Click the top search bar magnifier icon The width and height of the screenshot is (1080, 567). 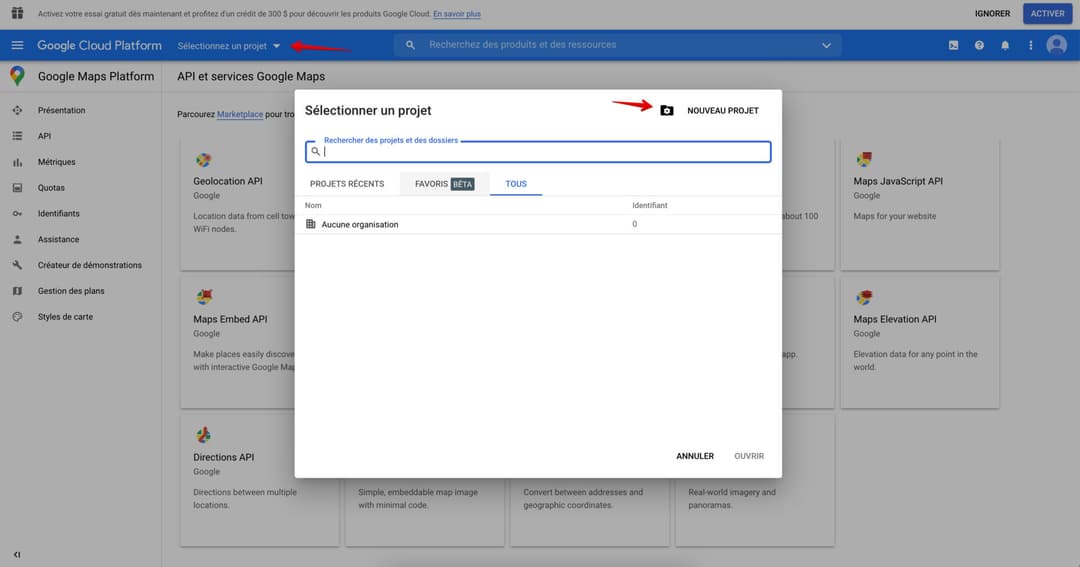pos(411,45)
